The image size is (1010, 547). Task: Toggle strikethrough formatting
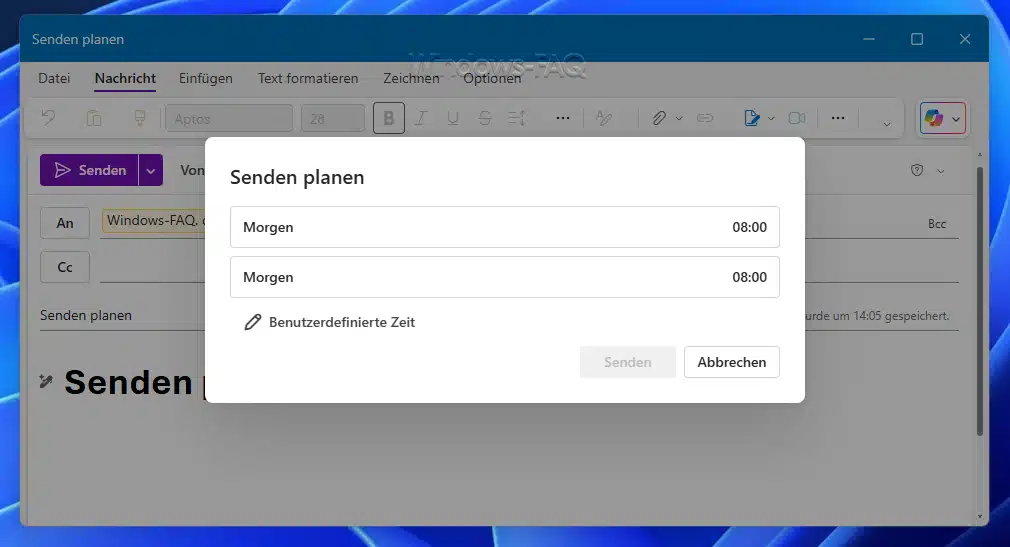pyautogui.click(x=485, y=118)
